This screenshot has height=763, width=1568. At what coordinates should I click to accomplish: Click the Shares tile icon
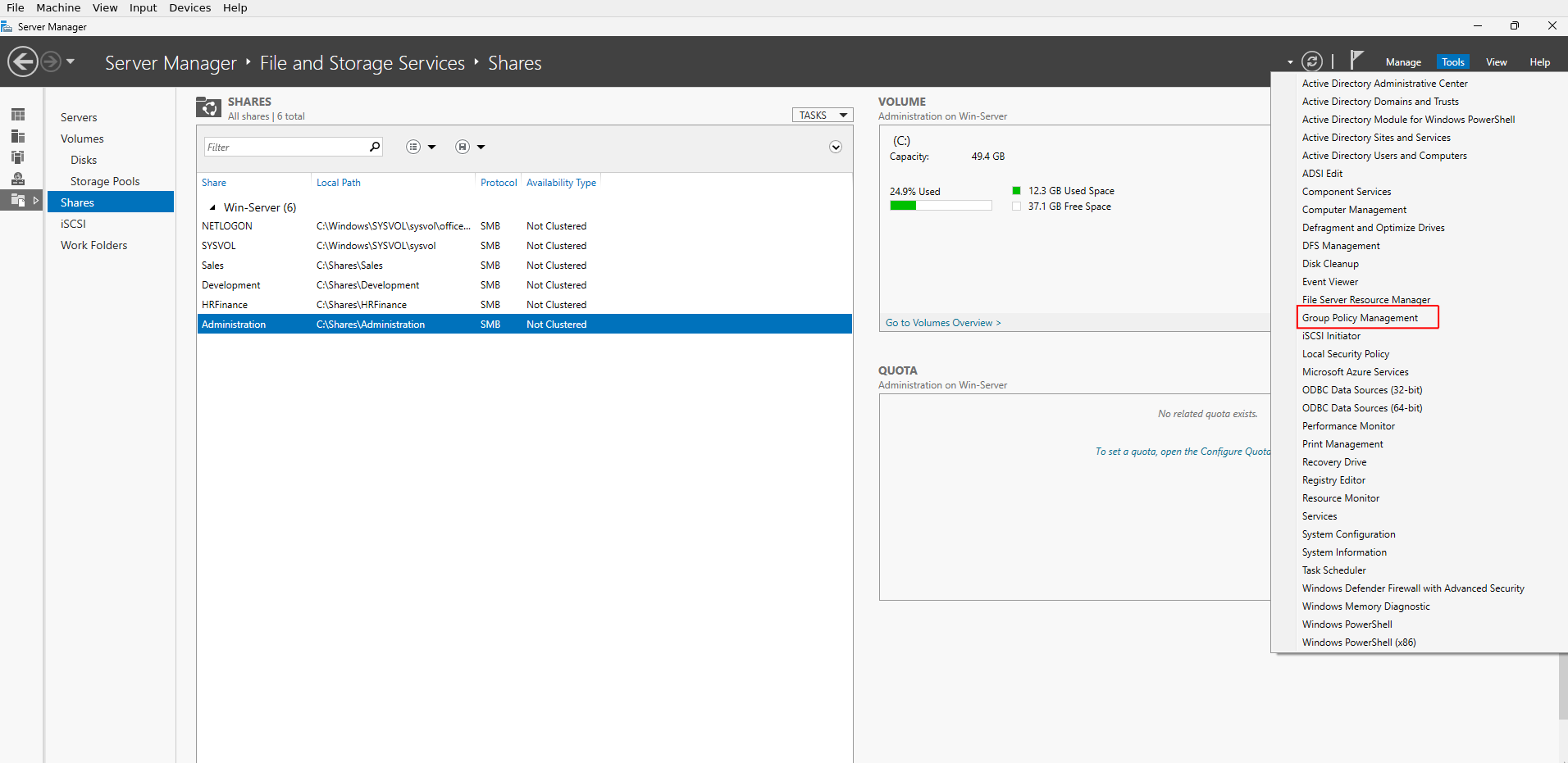click(208, 107)
